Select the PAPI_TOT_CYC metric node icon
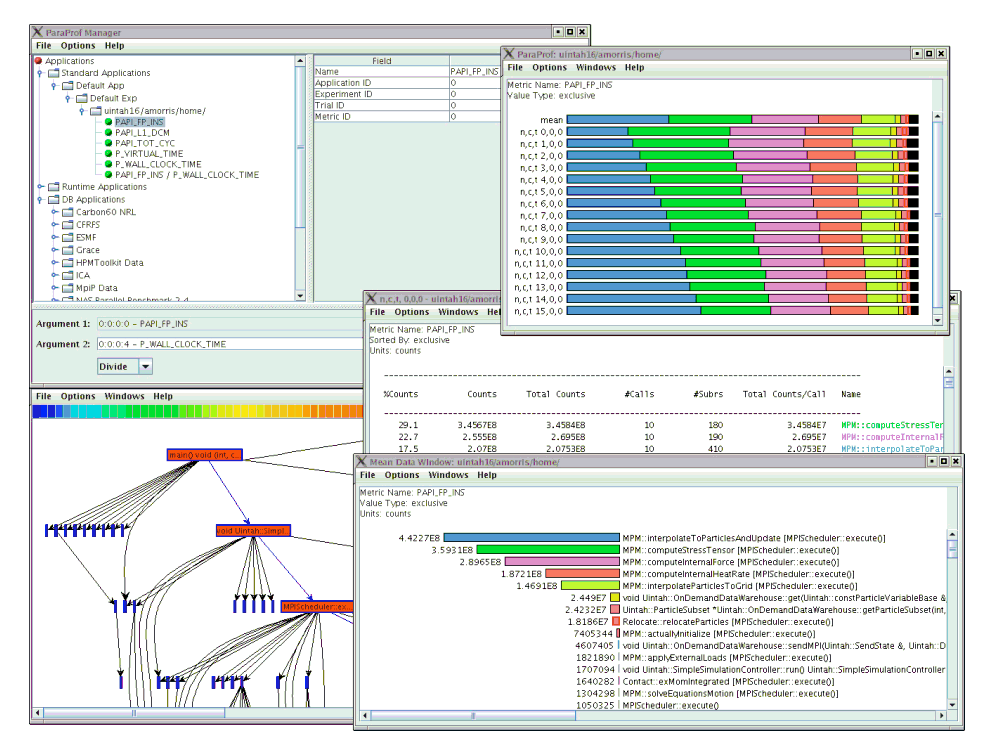This screenshot has width=993, height=743. (108, 143)
